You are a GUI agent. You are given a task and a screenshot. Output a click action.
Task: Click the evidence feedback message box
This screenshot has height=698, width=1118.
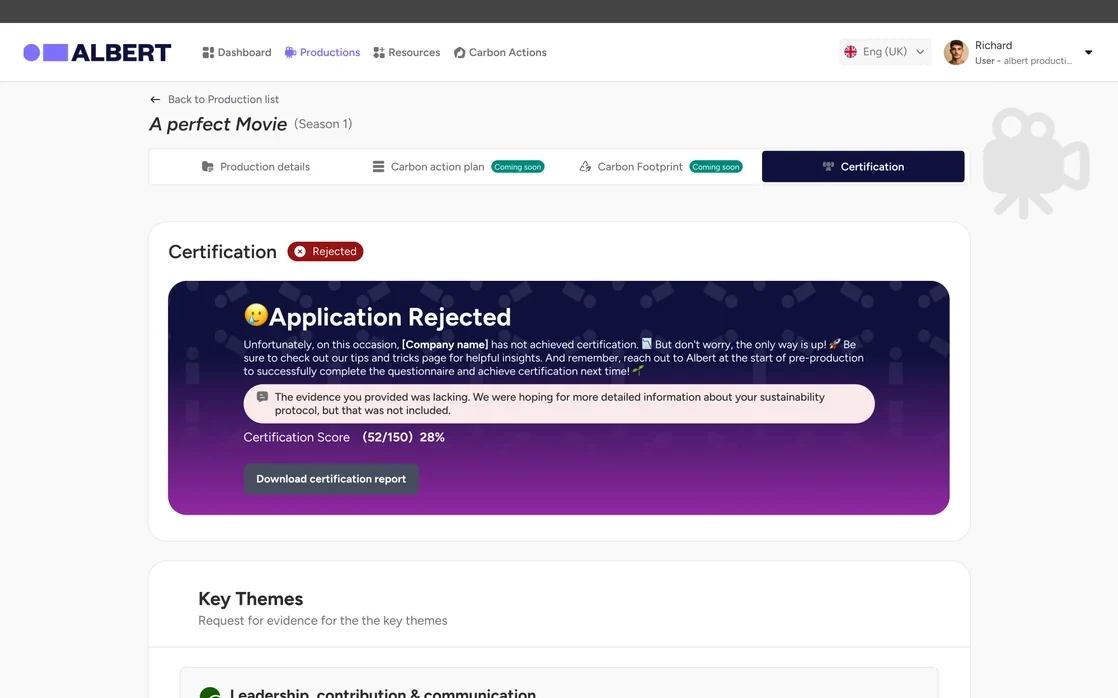(x=559, y=404)
